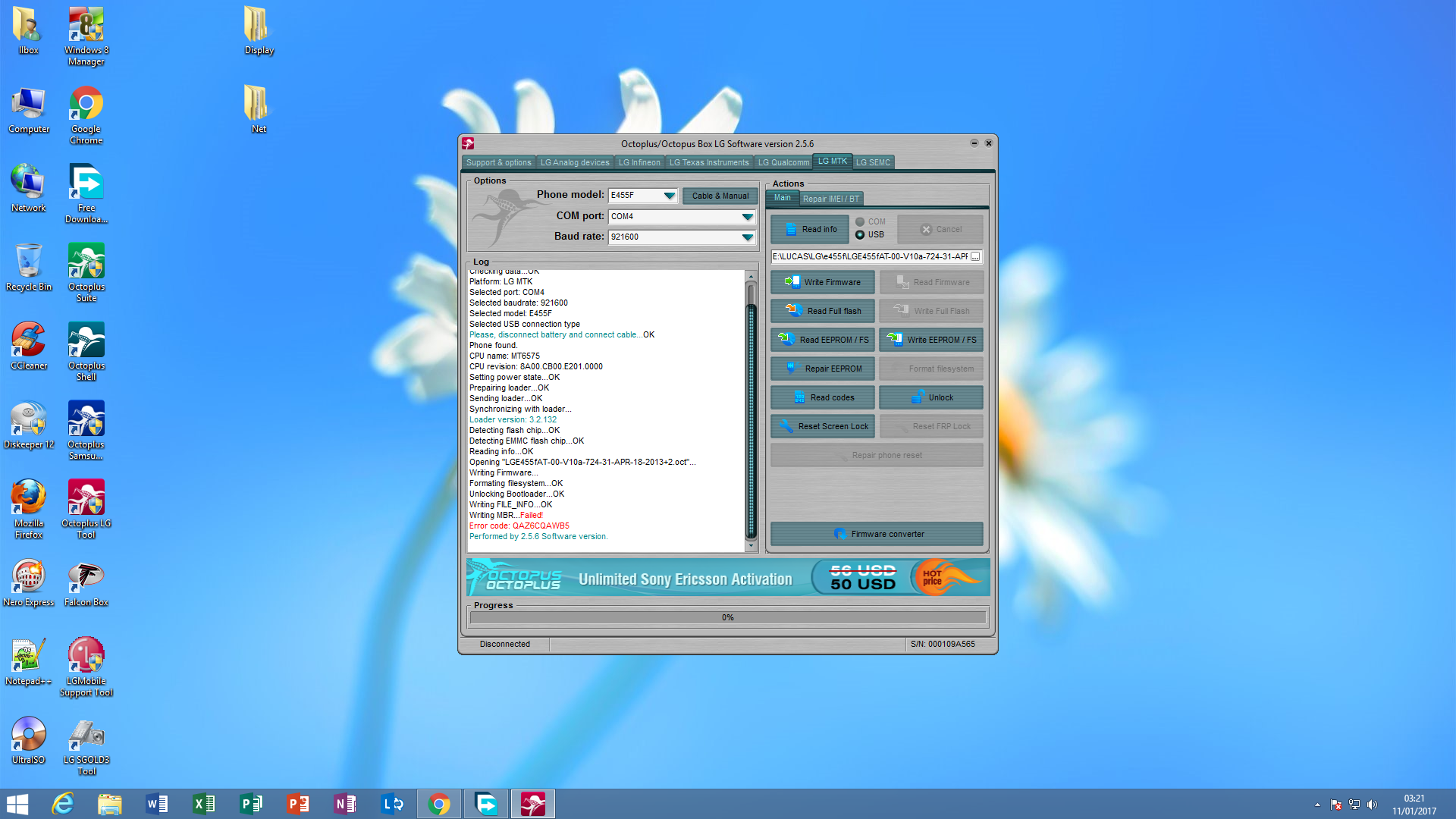Switch to the LG Texas Instruments tab

point(709,162)
